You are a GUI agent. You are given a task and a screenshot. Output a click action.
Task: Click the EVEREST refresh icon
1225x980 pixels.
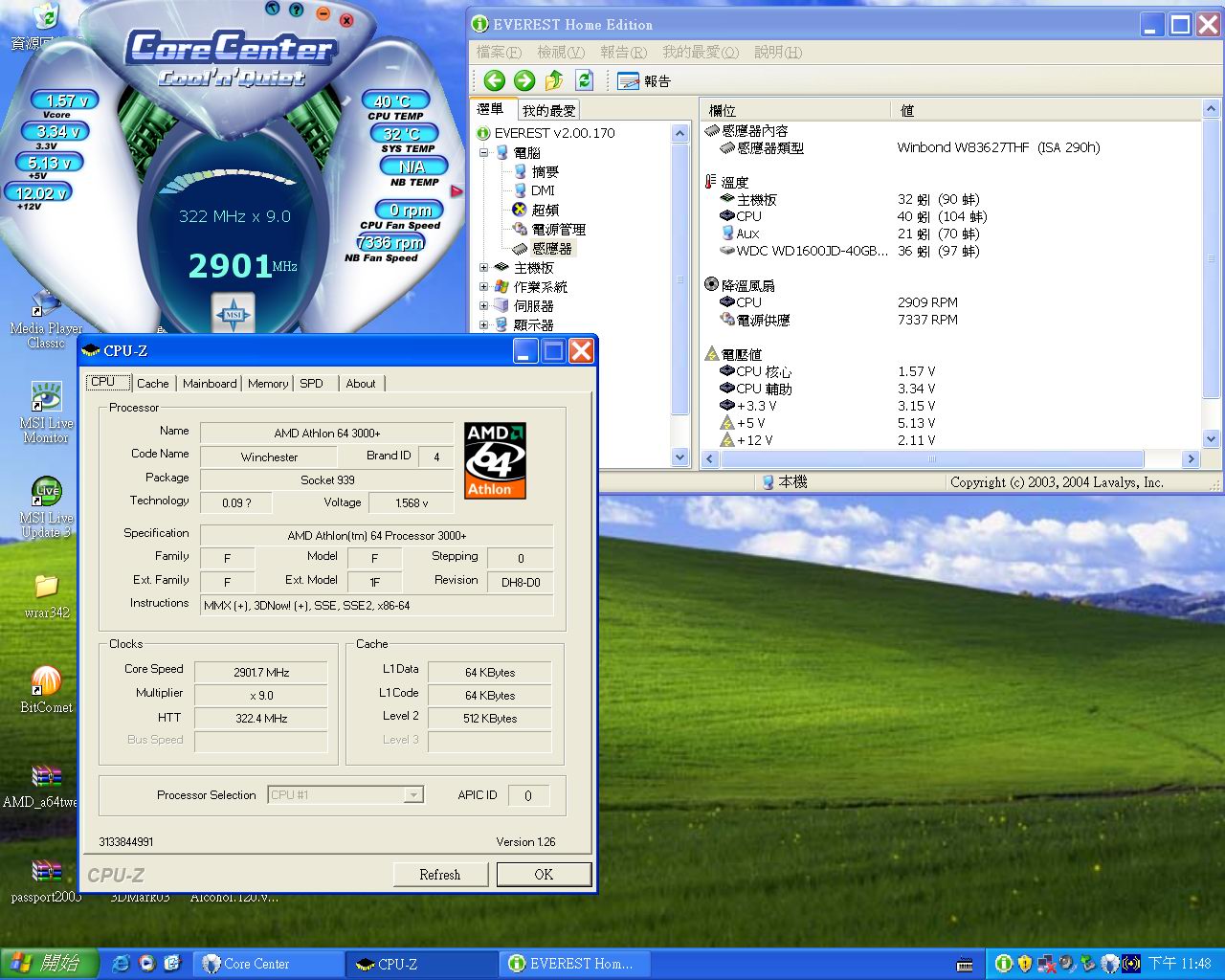585,80
